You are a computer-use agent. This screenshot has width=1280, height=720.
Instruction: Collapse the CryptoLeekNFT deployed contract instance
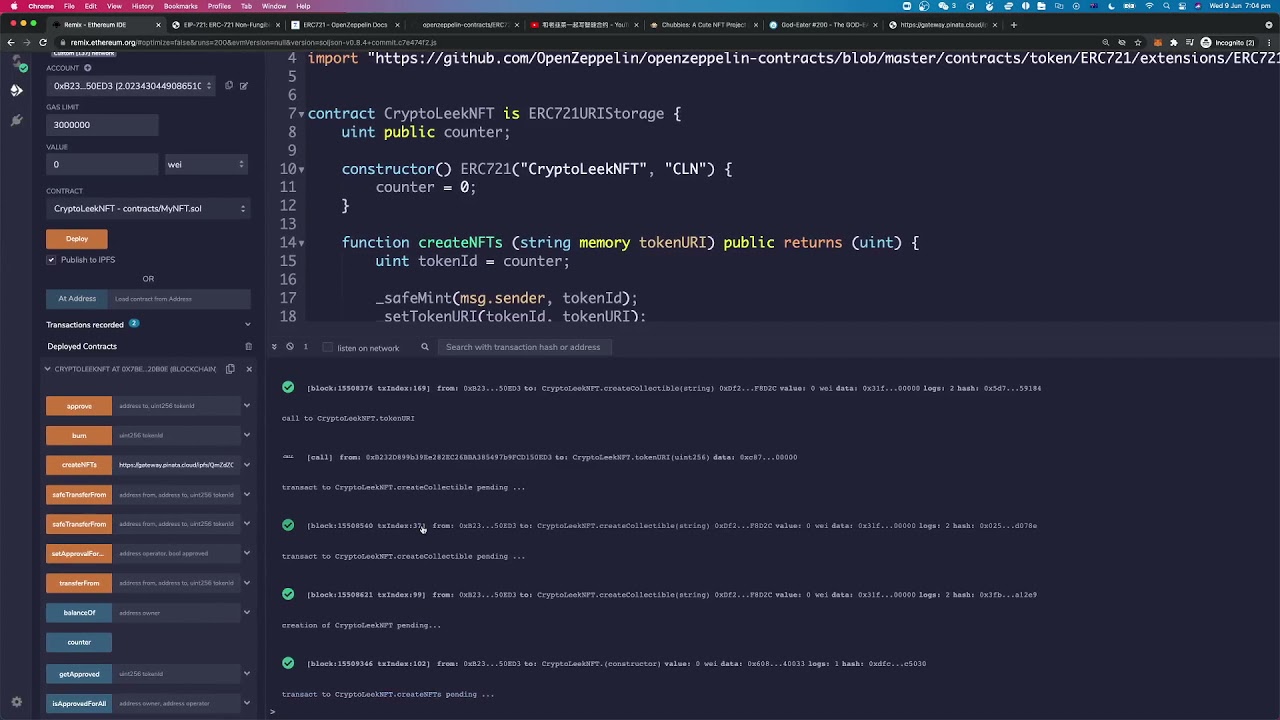47,369
